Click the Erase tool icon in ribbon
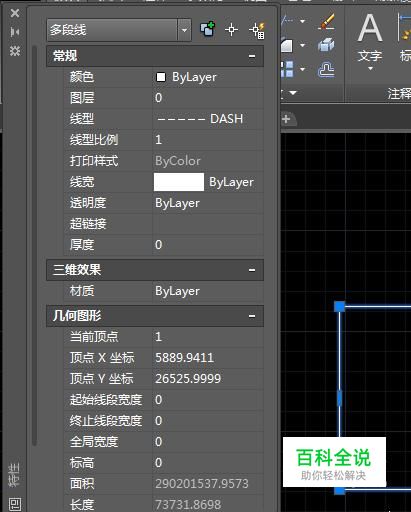 pyautogui.click(x=327, y=22)
